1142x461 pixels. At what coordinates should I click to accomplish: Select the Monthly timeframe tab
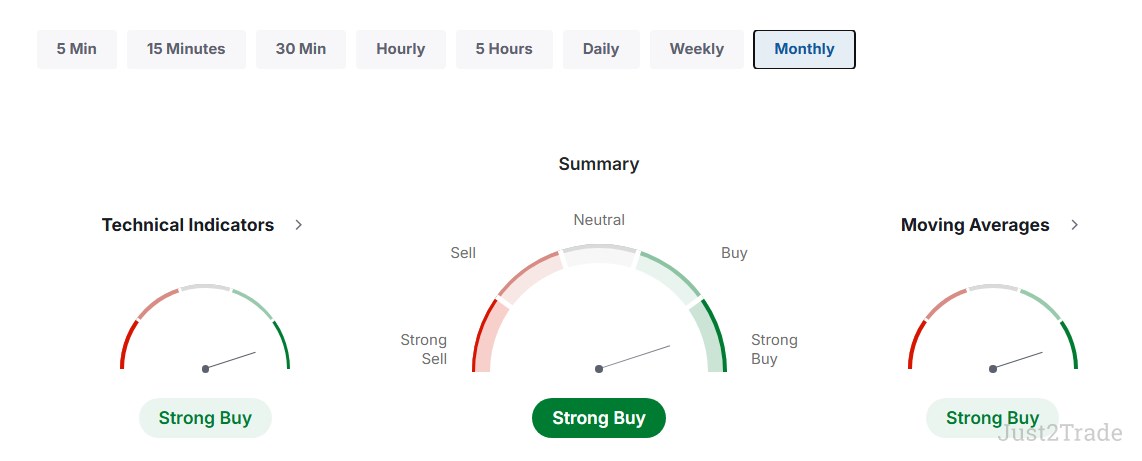tap(804, 49)
